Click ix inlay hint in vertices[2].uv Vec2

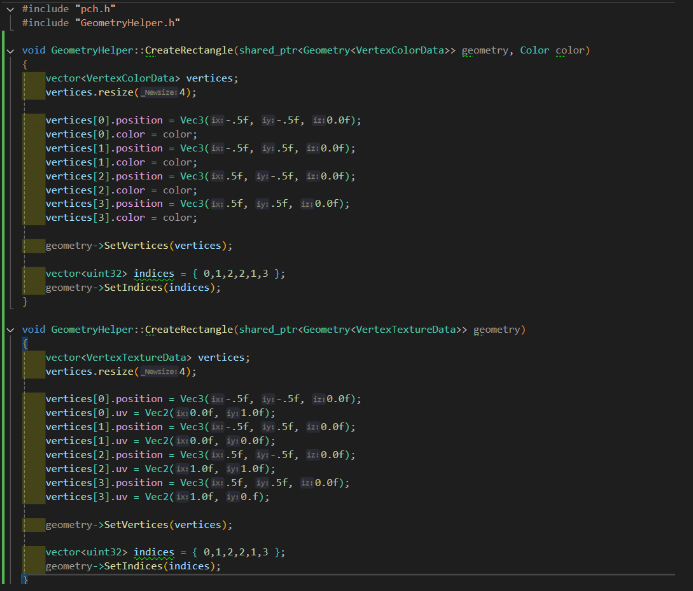click(183, 469)
